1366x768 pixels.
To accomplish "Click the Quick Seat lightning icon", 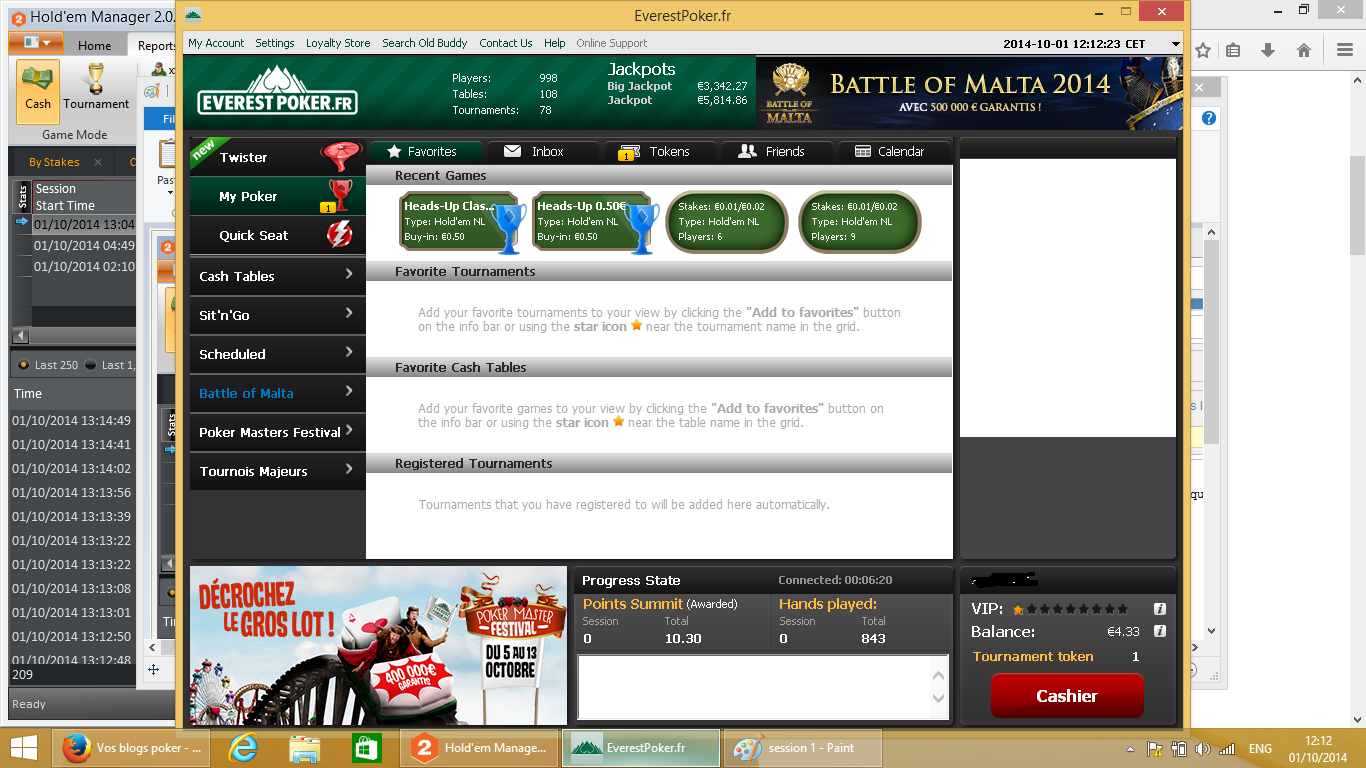I will [x=340, y=235].
